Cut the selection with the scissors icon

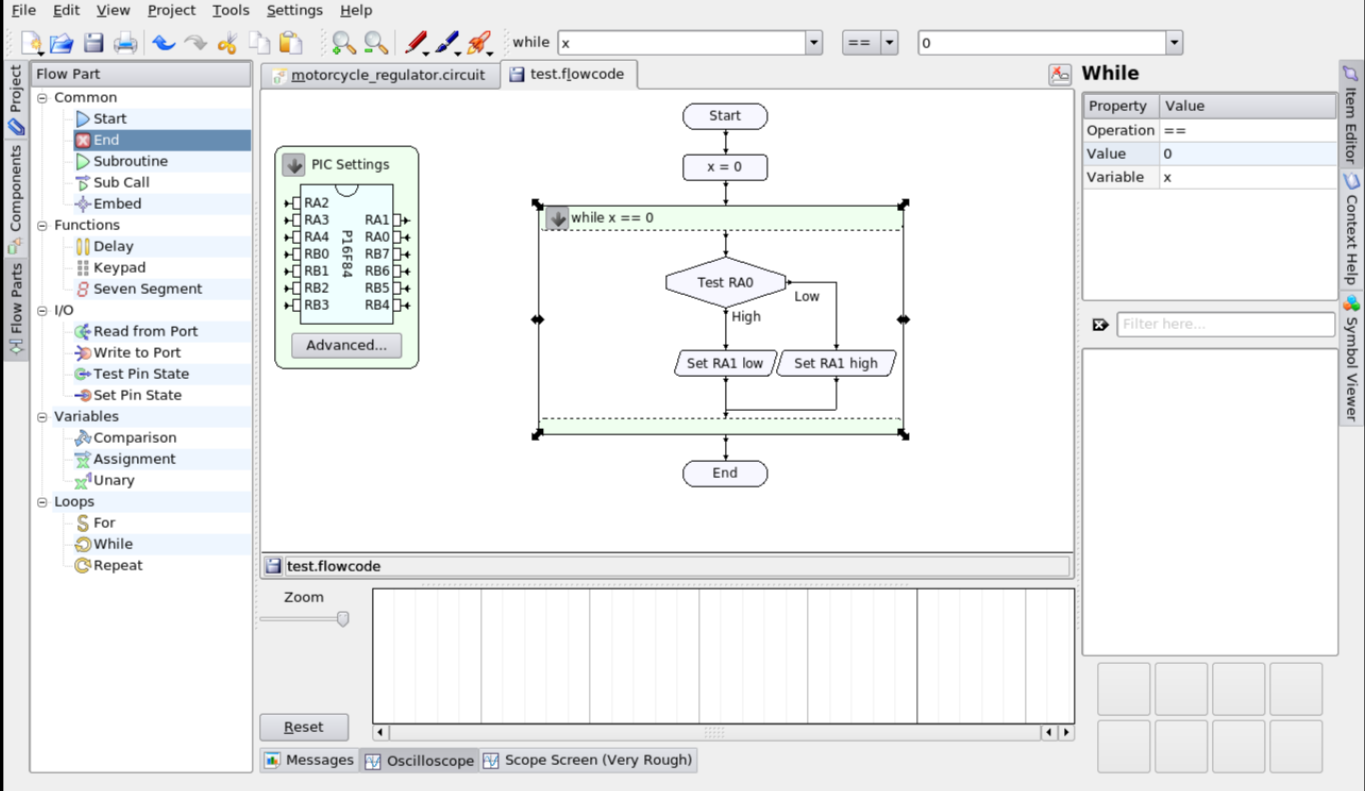click(228, 43)
